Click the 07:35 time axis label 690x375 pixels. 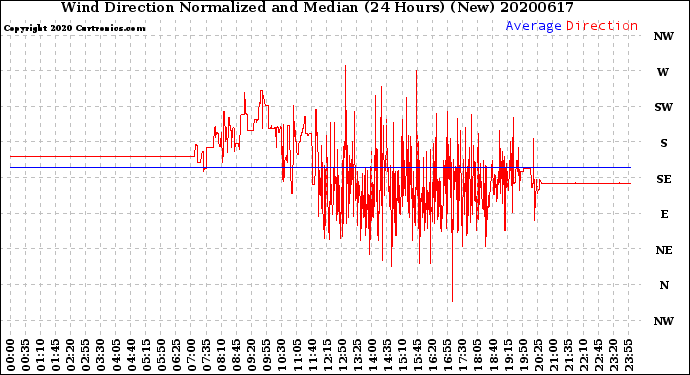pyautogui.click(x=206, y=355)
